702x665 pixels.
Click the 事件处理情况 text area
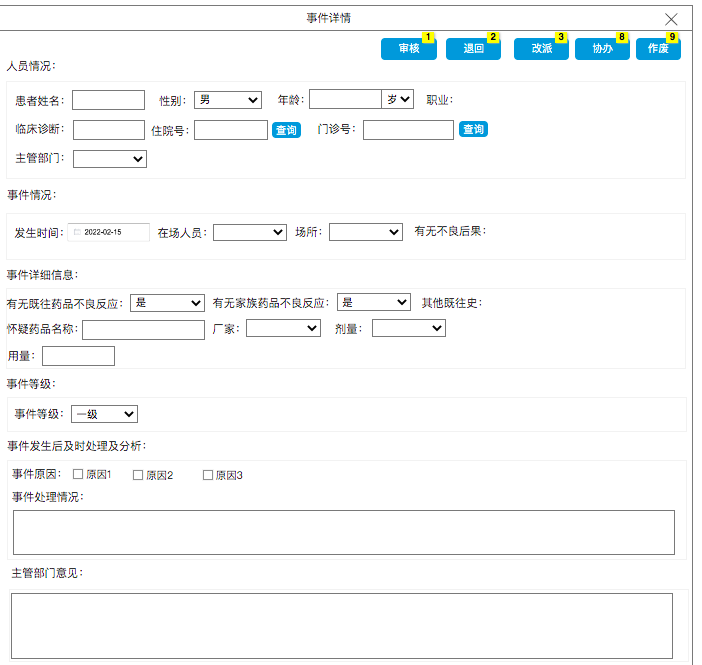pos(344,532)
